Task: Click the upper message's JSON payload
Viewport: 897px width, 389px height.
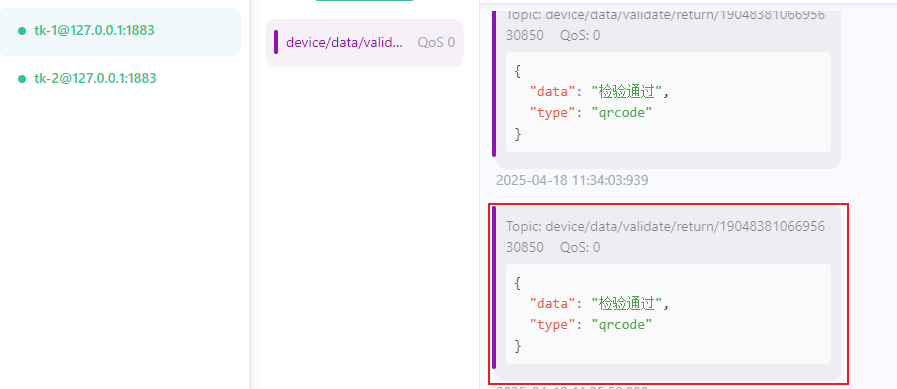Action: pos(668,102)
